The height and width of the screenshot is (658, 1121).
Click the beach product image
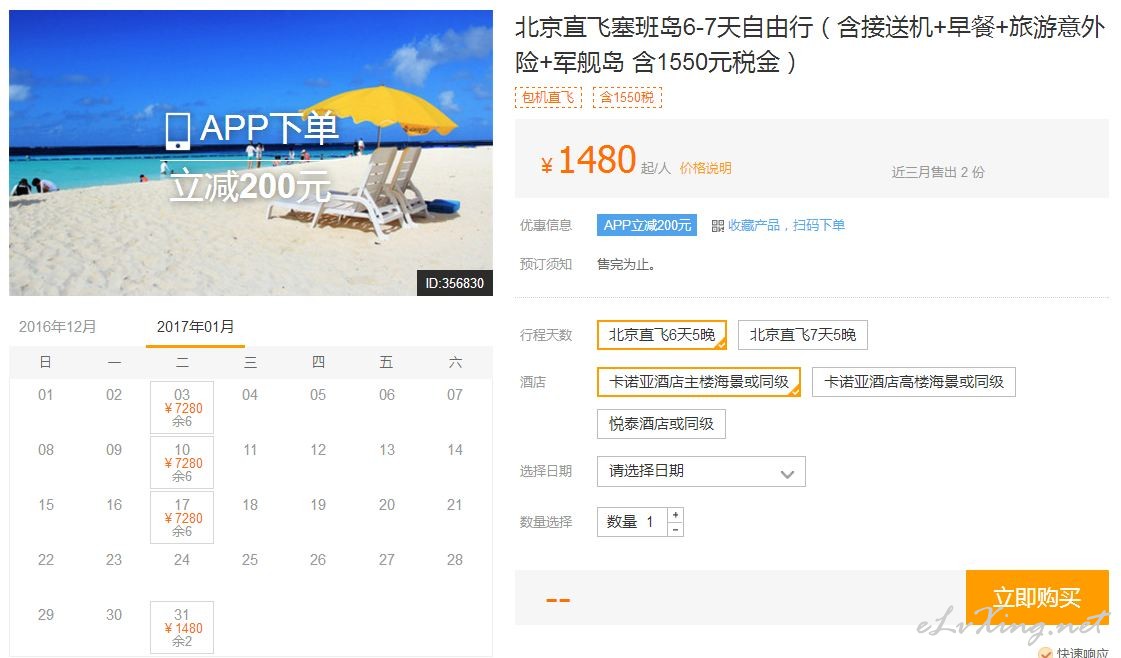251,152
